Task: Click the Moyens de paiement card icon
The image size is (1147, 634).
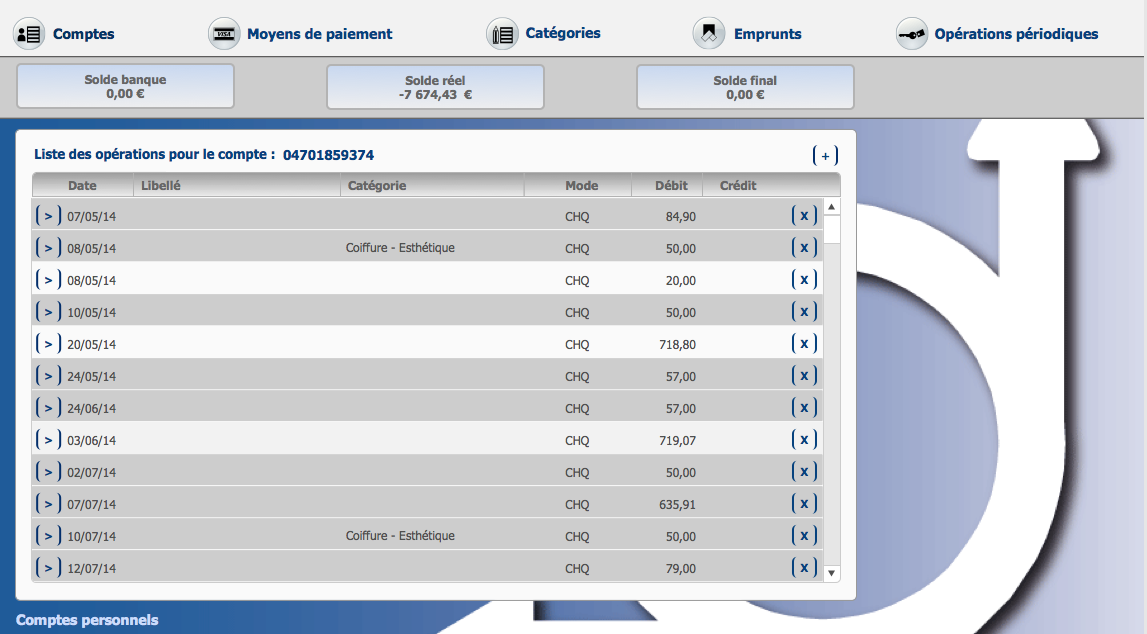Action: coord(224,34)
